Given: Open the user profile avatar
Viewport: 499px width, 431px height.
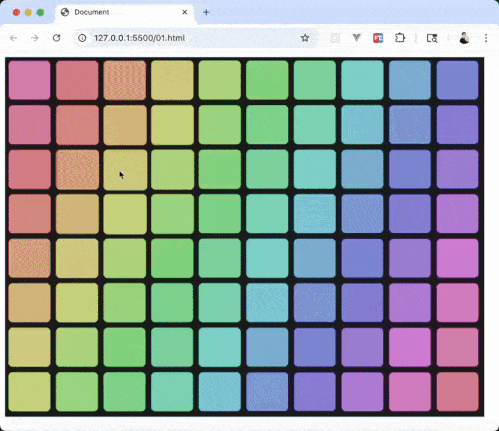Looking at the screenshot, I should [464, 38].
